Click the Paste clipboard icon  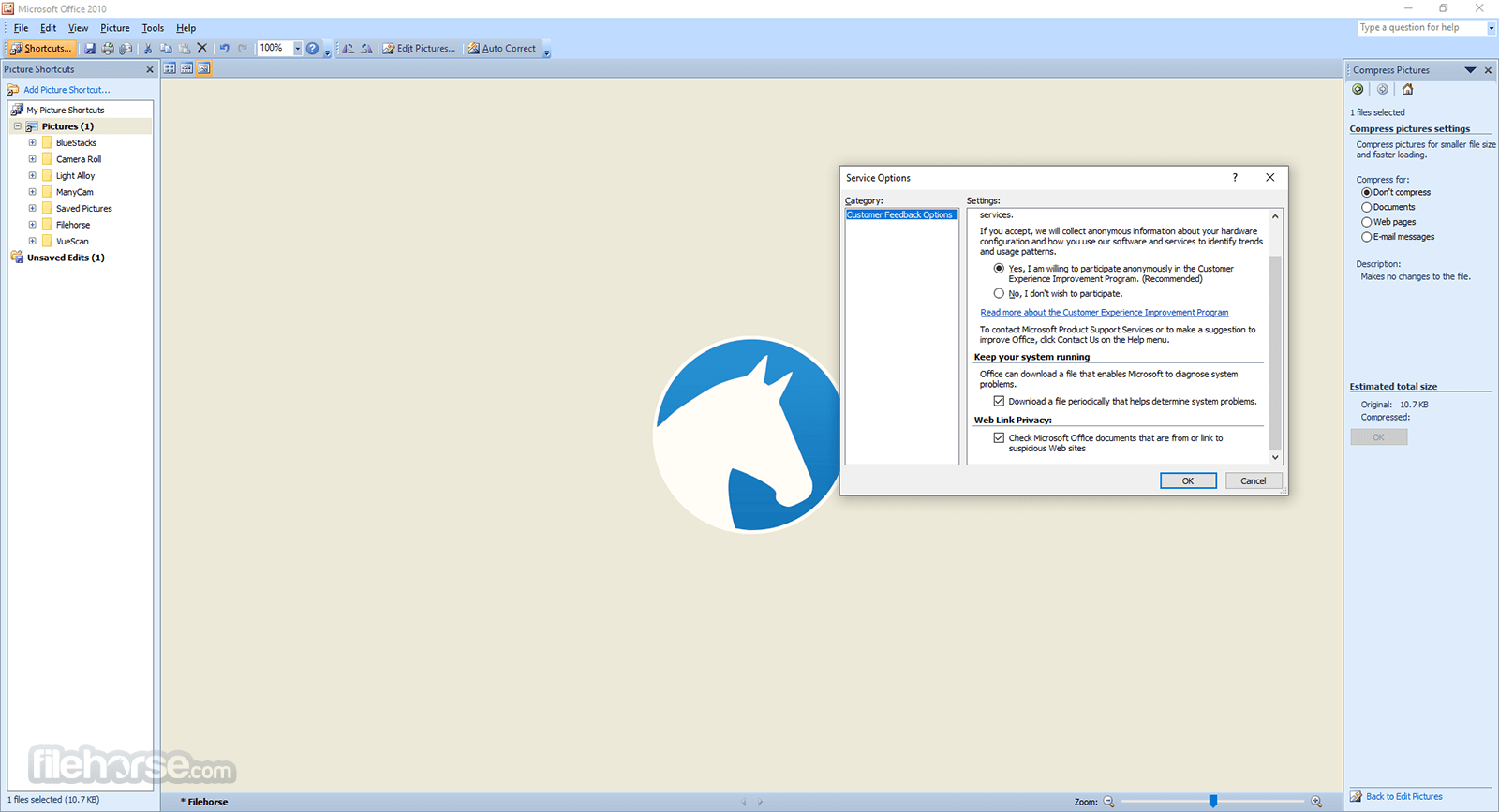click(184, 49)
